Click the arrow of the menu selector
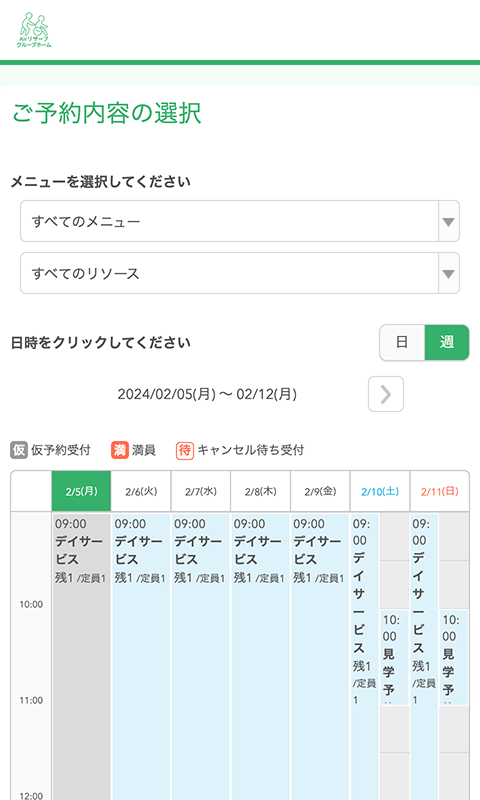Viewport: 480px width, 800px height. coord(449,221)
